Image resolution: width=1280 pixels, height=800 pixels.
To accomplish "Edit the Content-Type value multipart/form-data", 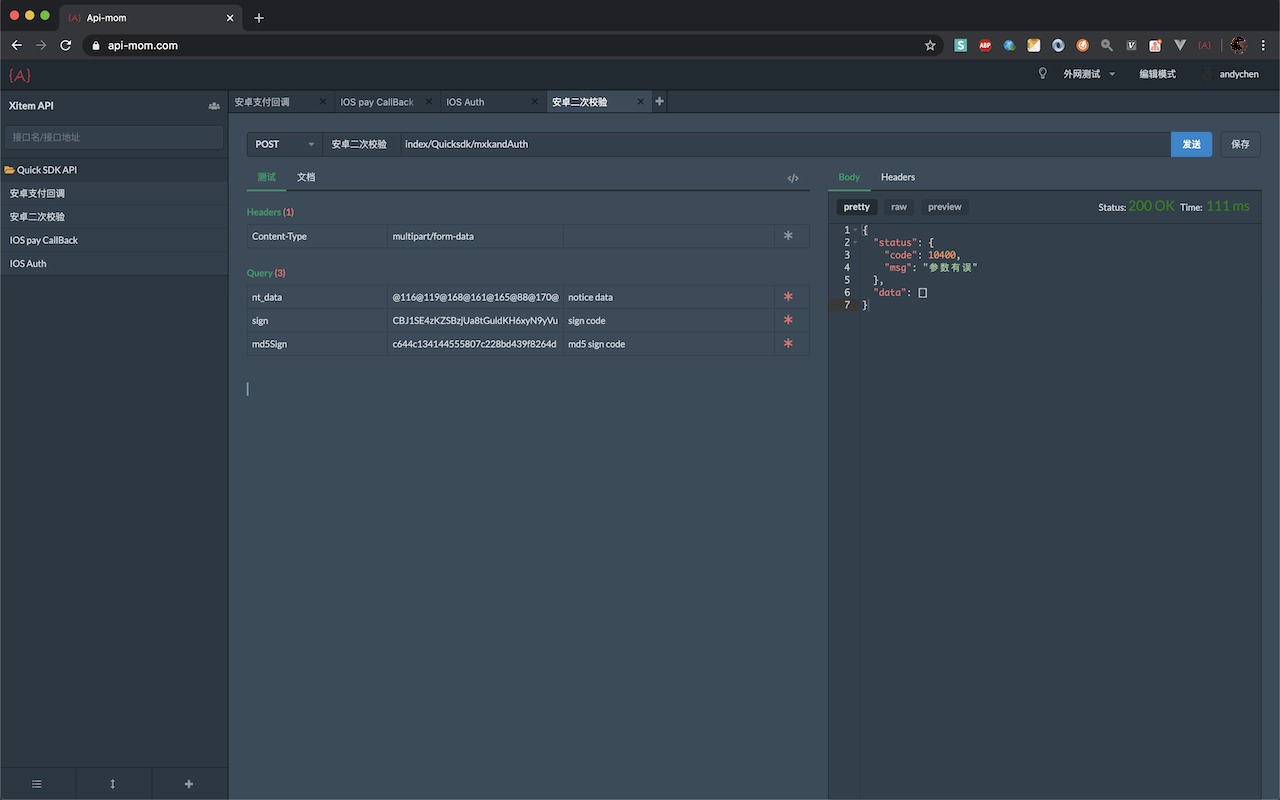I will tap(476, 236).
